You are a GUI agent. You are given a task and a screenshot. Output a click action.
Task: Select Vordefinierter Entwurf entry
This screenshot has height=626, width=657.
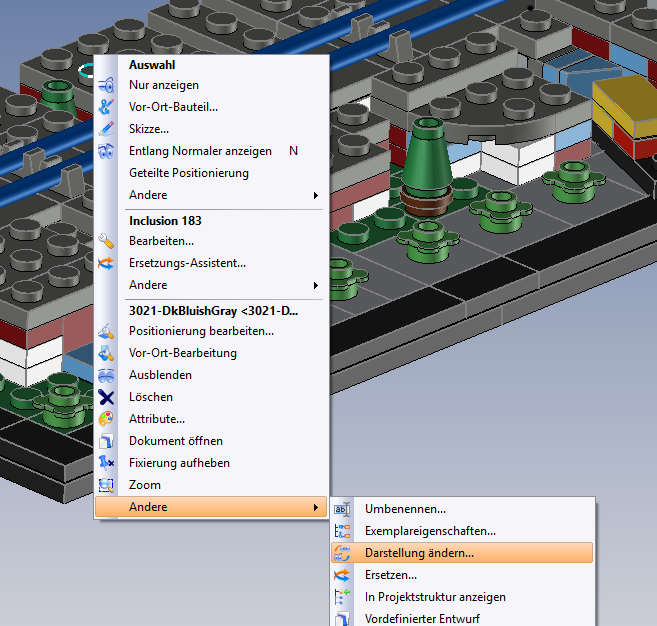coord(462,618)
